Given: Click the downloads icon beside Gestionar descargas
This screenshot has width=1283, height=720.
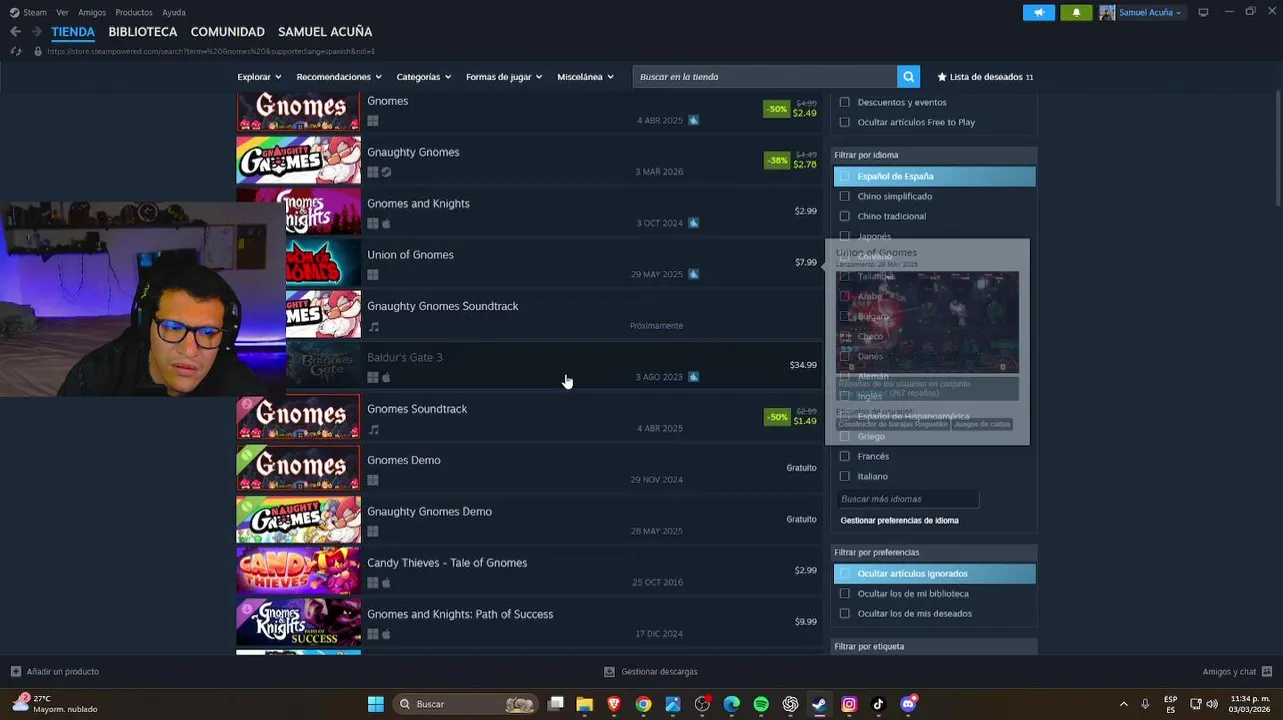Looking at the screenshot, I should [x=610, y=672].
